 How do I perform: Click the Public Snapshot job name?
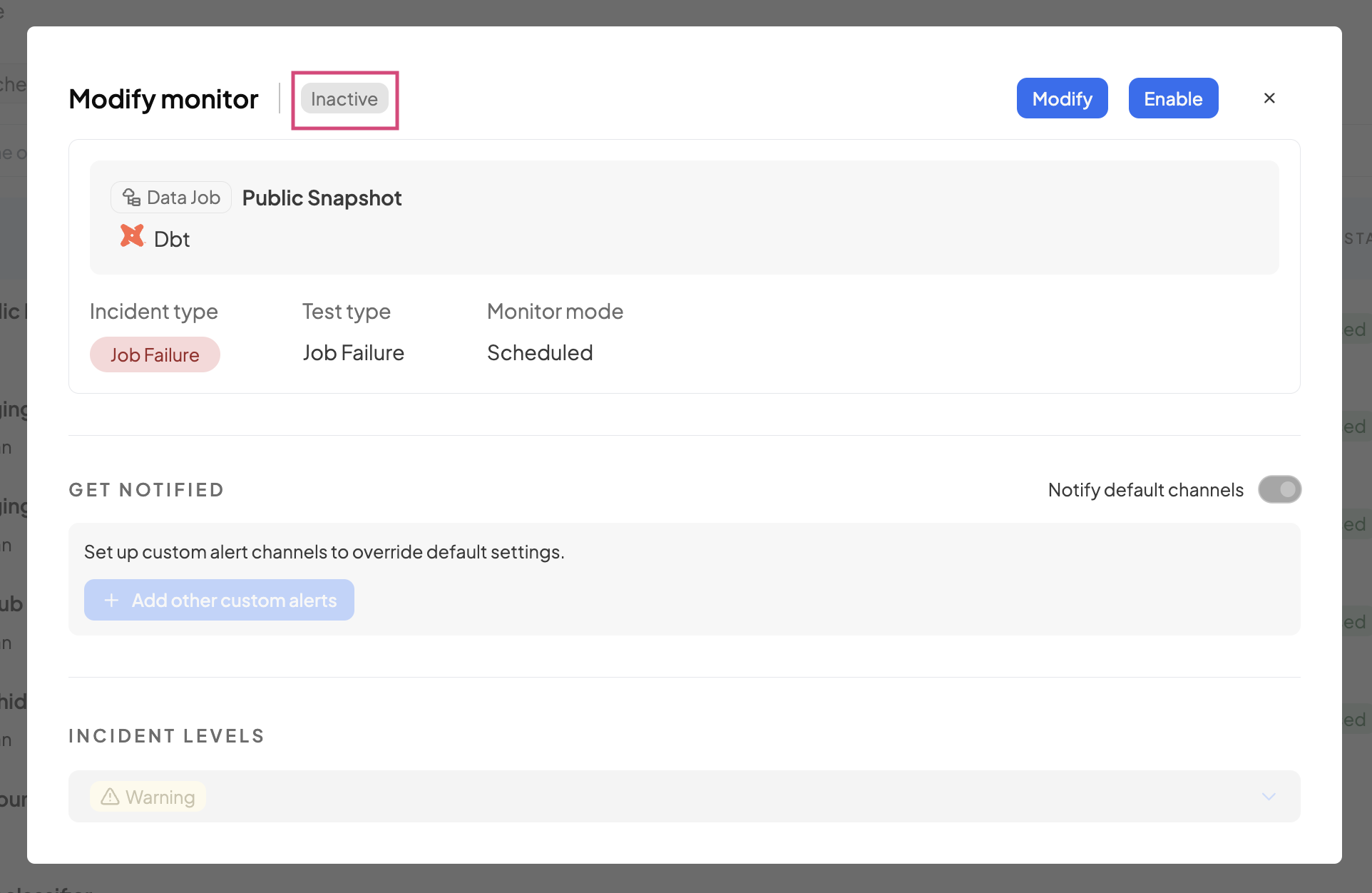pyautogui.click(x=322, y=198)
